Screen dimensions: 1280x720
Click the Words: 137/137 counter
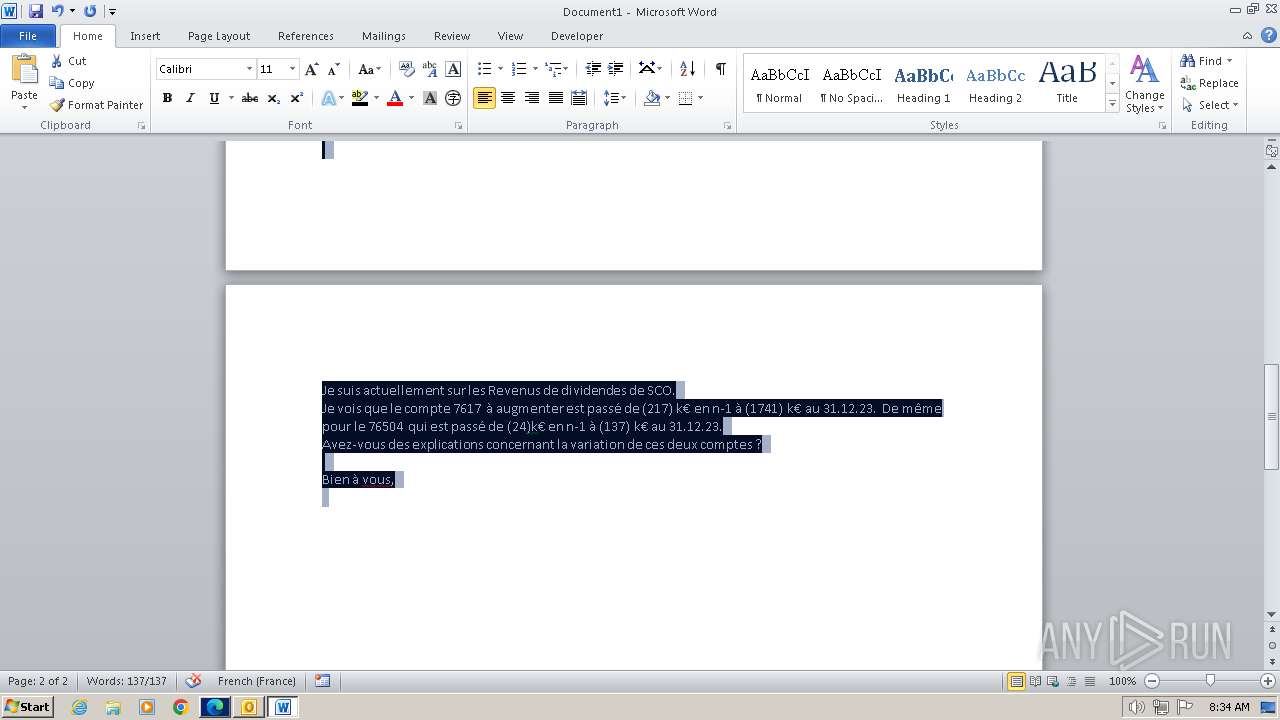tap(126, 681)
